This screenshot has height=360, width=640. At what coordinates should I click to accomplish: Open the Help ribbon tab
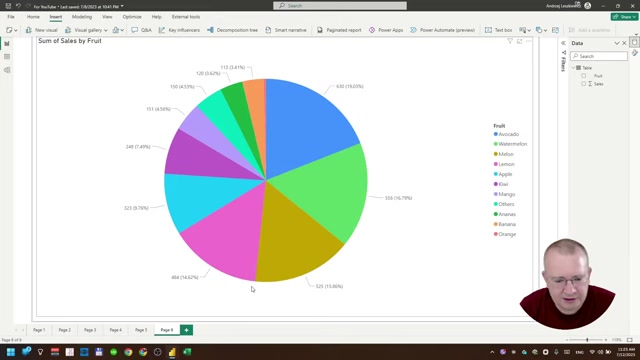(156, 17)
